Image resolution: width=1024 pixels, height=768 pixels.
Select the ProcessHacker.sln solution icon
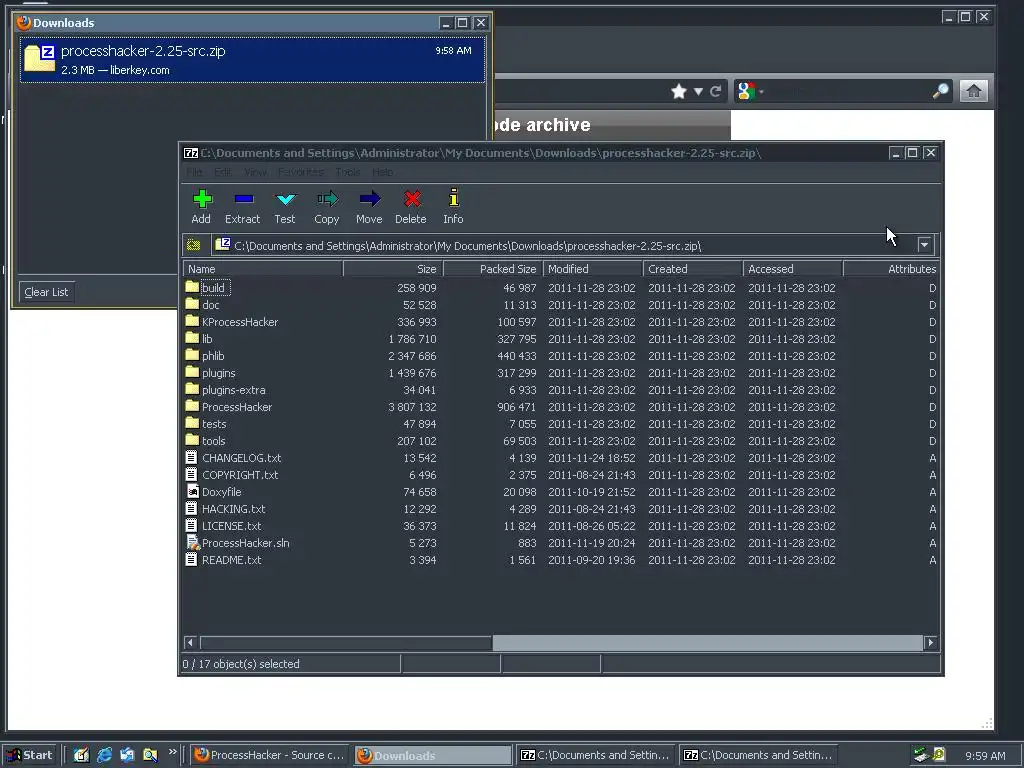(192, 542)
